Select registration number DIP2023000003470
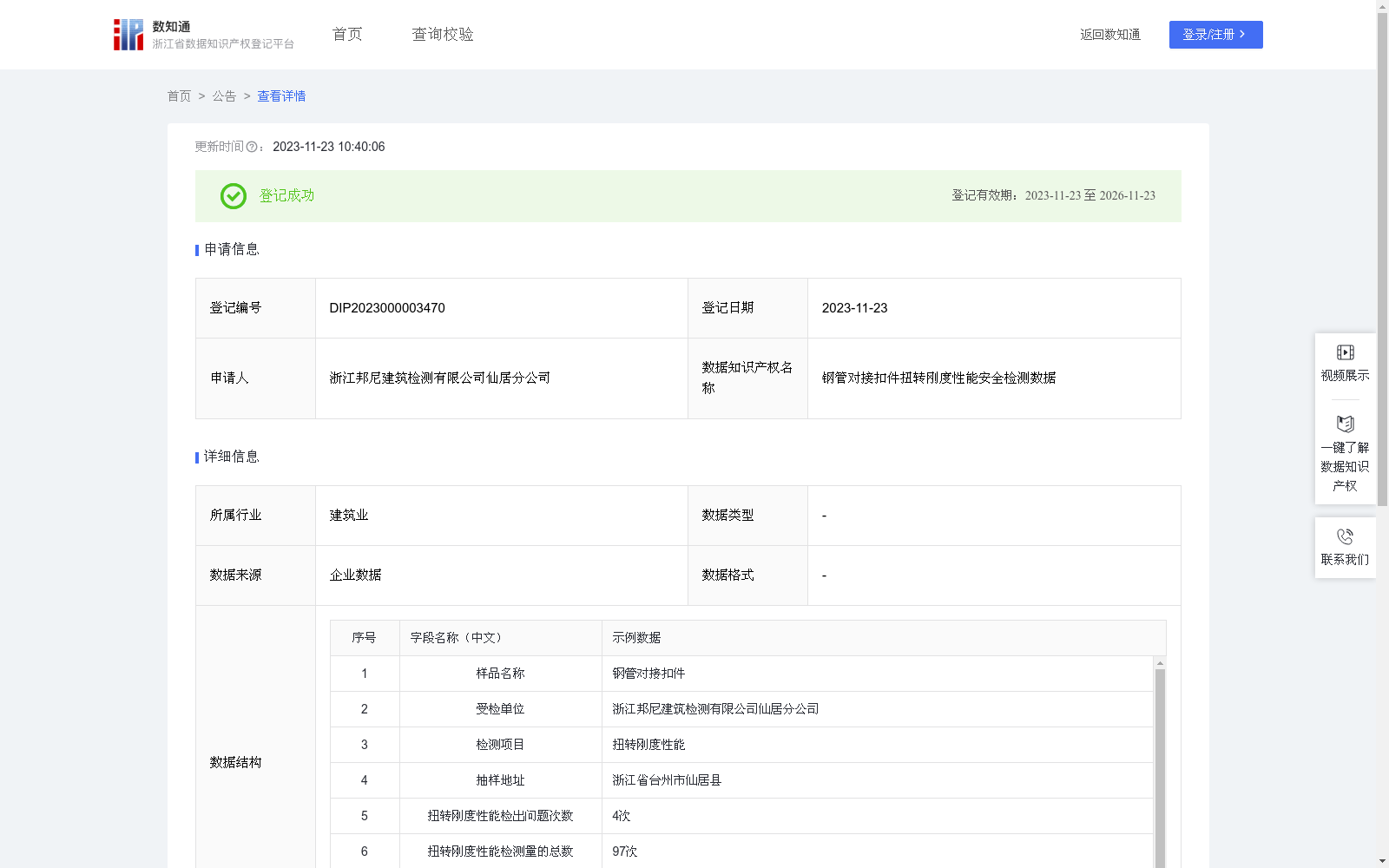Image resolution: width=1389 pixels, height=868 pixels. 387,308
